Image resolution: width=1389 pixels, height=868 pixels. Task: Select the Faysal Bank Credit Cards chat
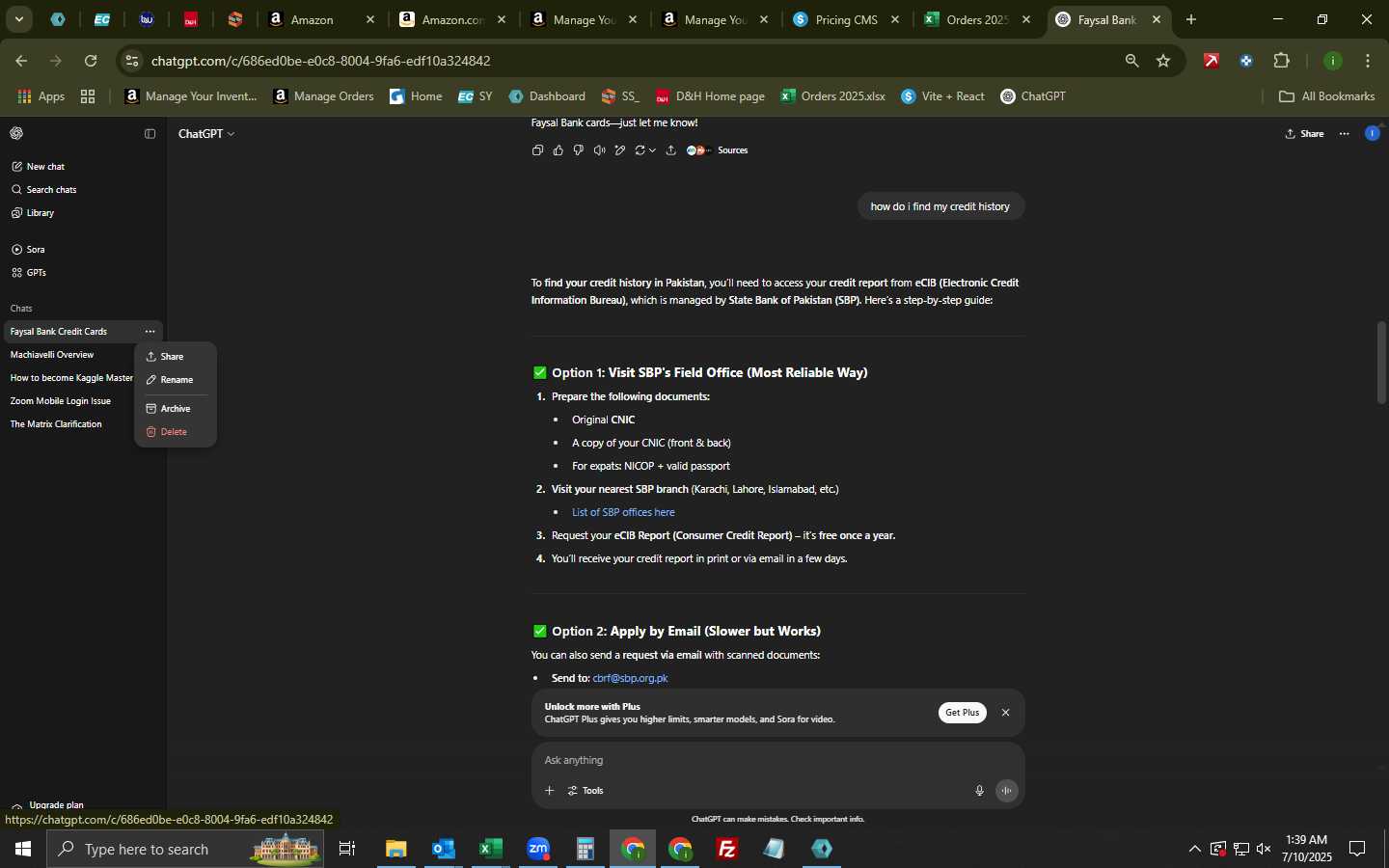click(59, 332)
